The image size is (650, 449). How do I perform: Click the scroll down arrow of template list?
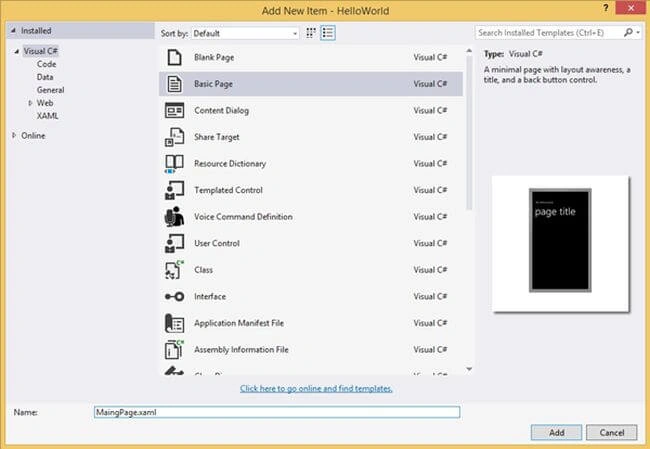469,369
